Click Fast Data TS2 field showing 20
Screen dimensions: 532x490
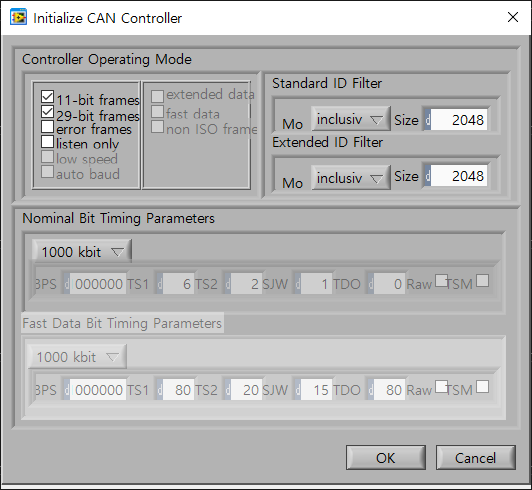pos(246,390)
